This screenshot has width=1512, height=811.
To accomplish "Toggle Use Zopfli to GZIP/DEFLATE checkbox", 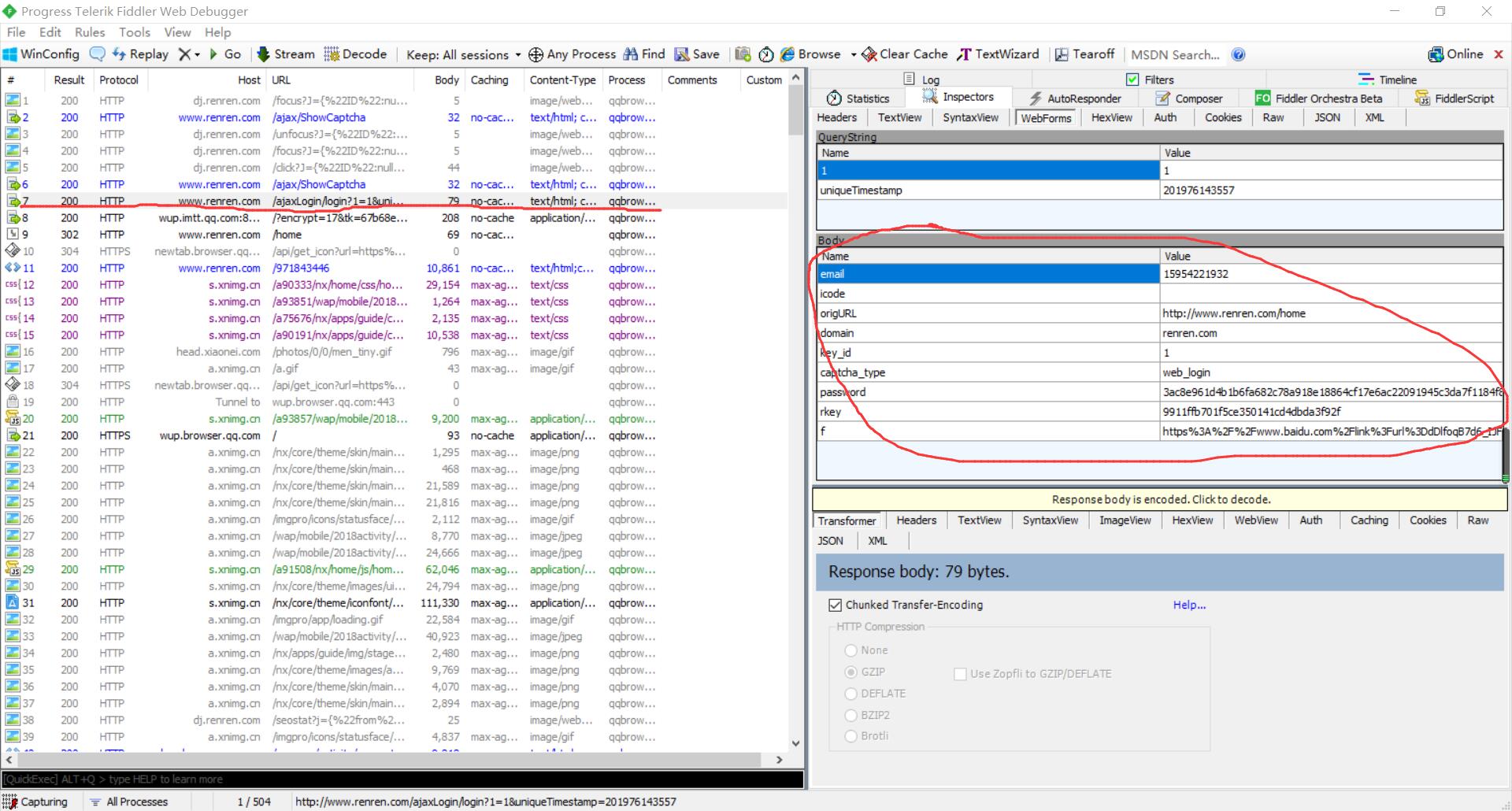I will [x=960, y=674].
